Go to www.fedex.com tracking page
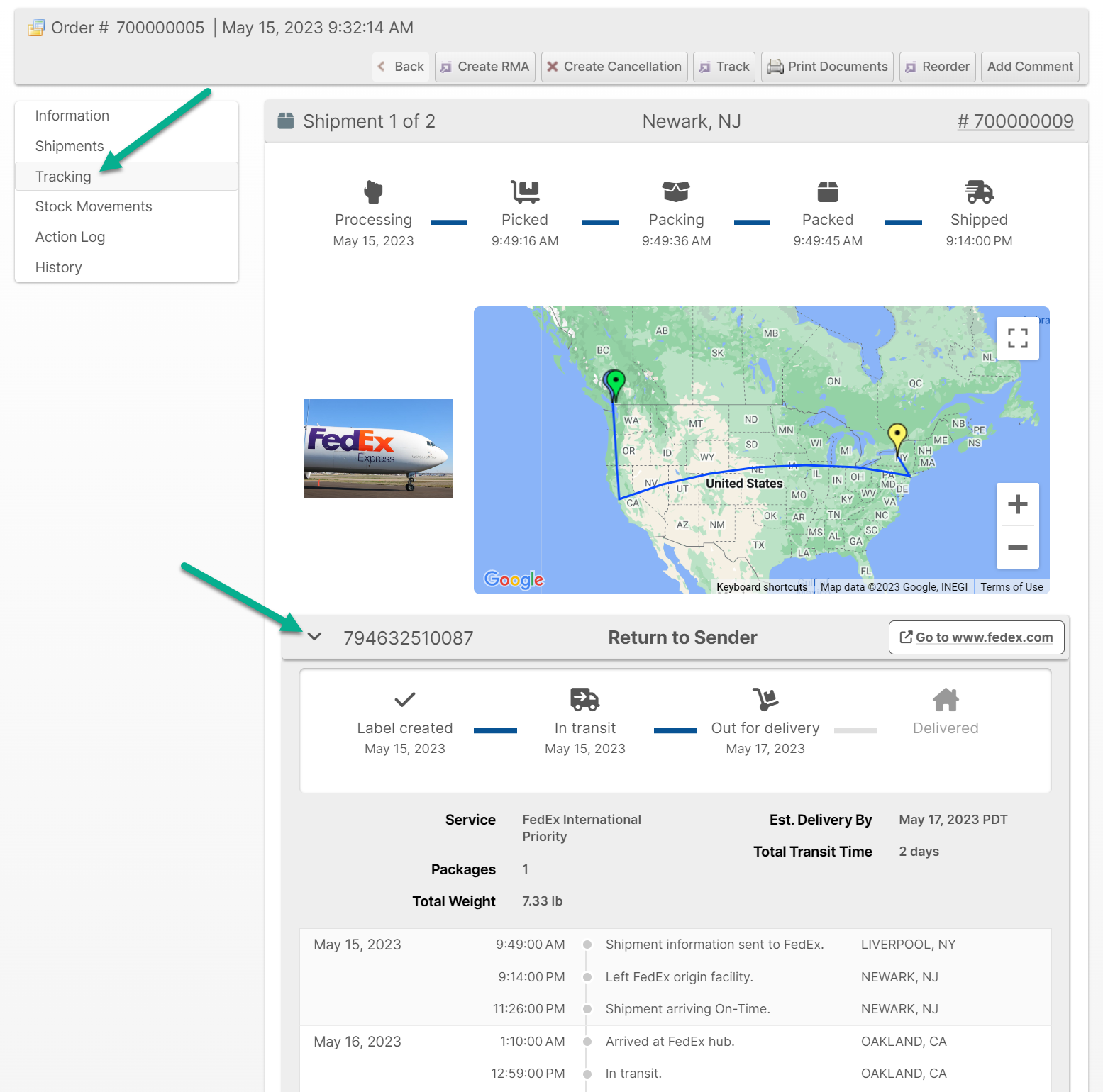 click(x=976, y=637)
